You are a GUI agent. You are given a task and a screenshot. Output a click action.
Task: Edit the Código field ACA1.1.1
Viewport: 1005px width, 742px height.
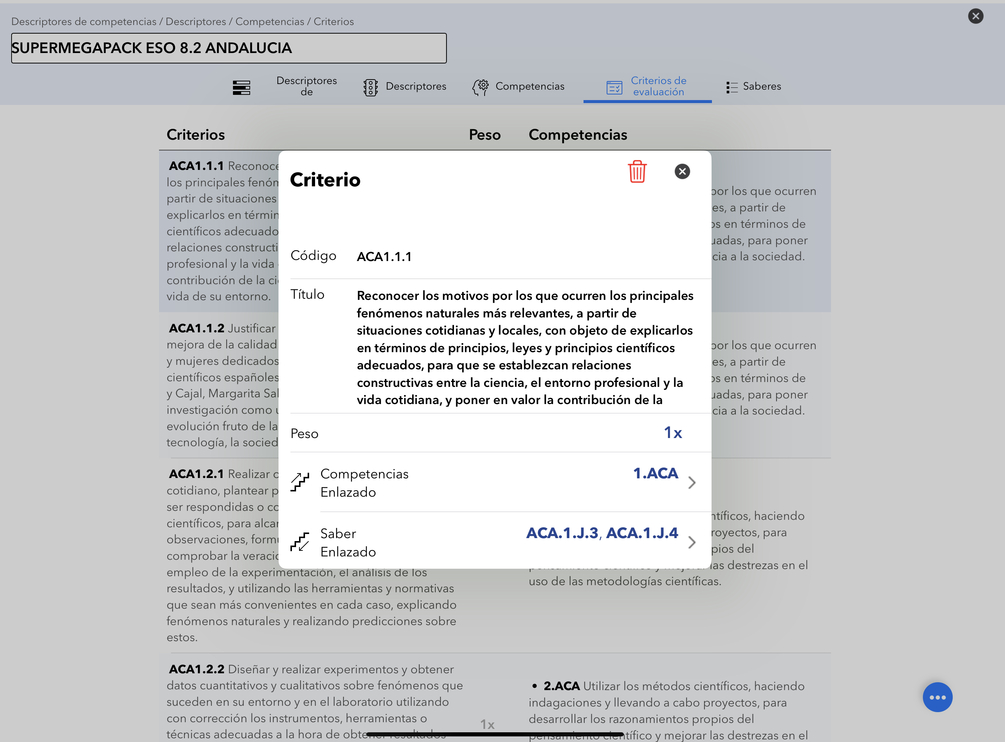384,257
